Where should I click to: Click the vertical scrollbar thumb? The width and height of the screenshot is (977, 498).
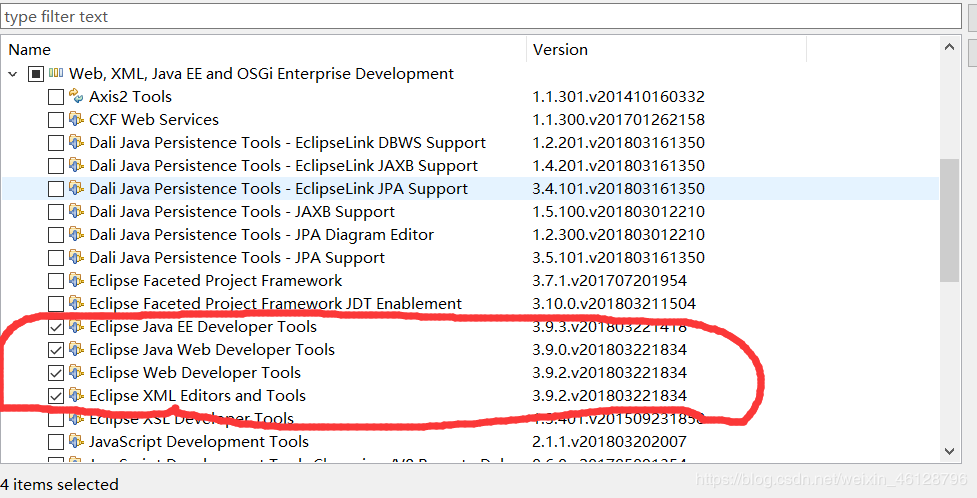tap(949, 220)
